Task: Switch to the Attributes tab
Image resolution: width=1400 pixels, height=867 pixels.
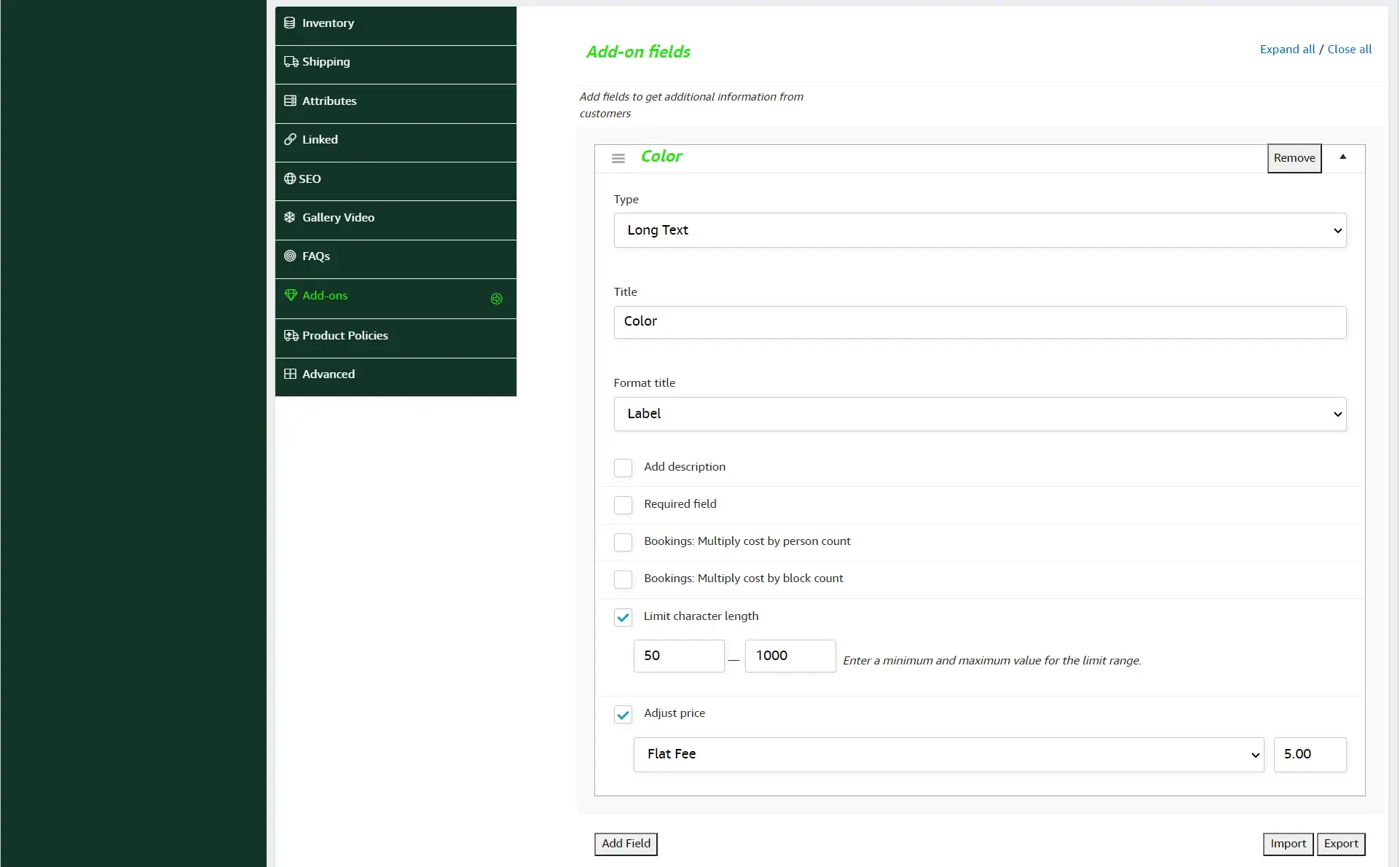Action: pos(396,103)
